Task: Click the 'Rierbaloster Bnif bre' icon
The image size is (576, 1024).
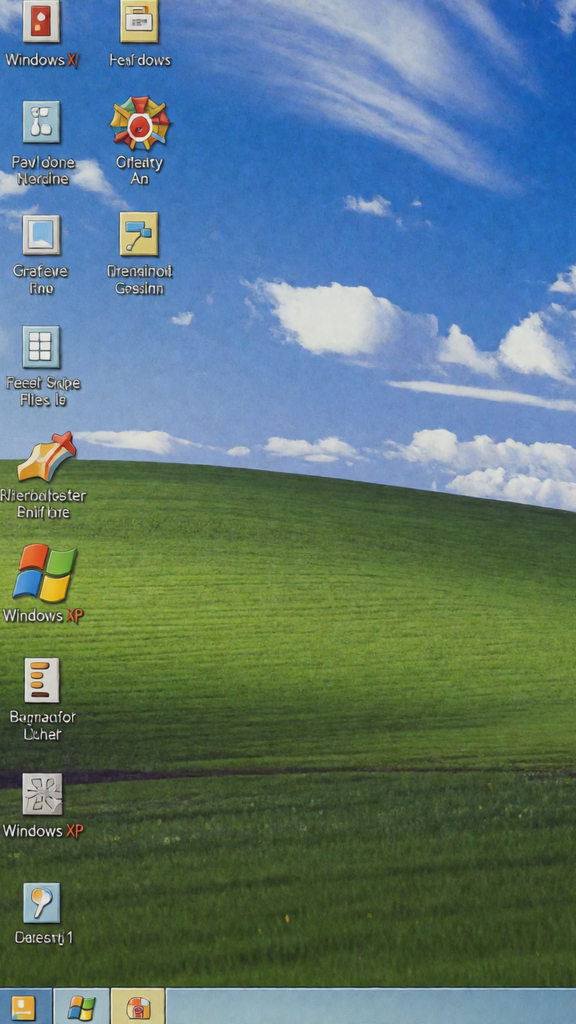Action: (46, 456)
